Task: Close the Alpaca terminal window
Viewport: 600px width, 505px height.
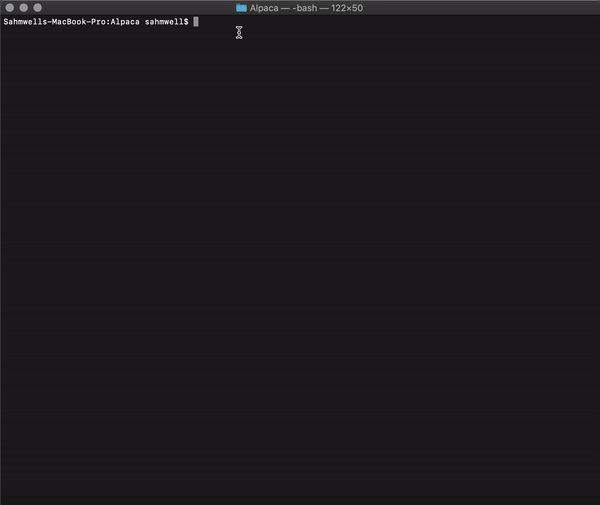Action: point(10,8)
